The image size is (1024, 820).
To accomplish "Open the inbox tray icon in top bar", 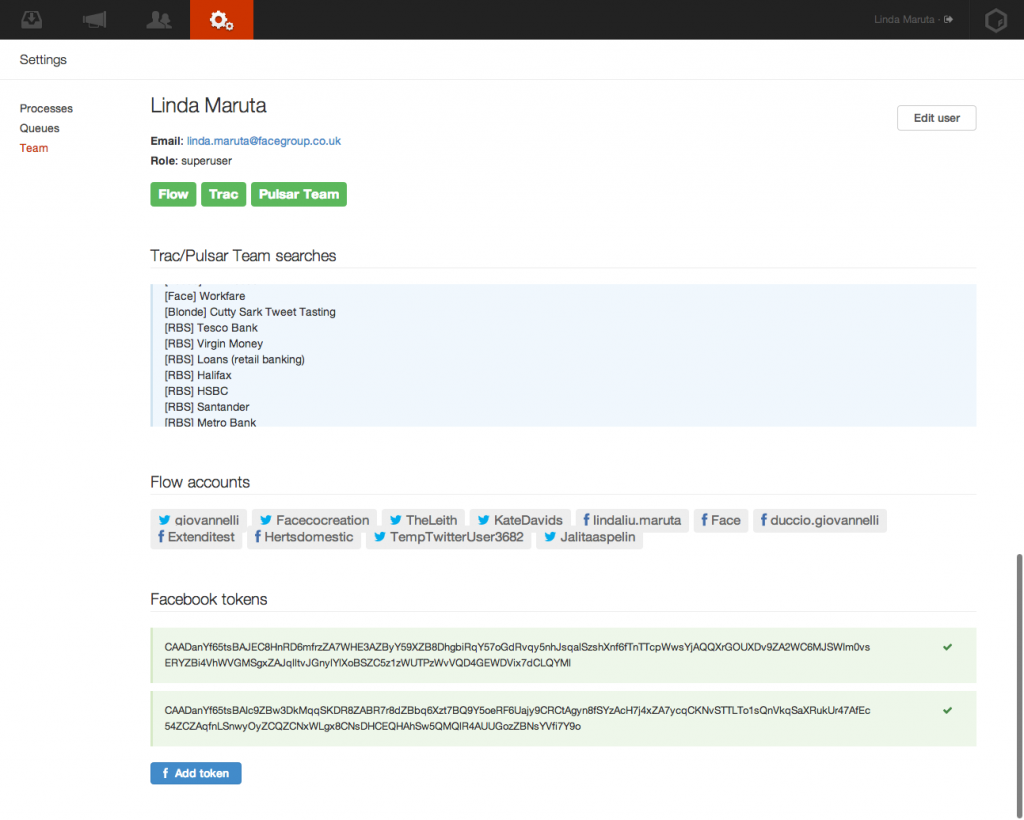I will pyautogui.click(x=31, y=20).
